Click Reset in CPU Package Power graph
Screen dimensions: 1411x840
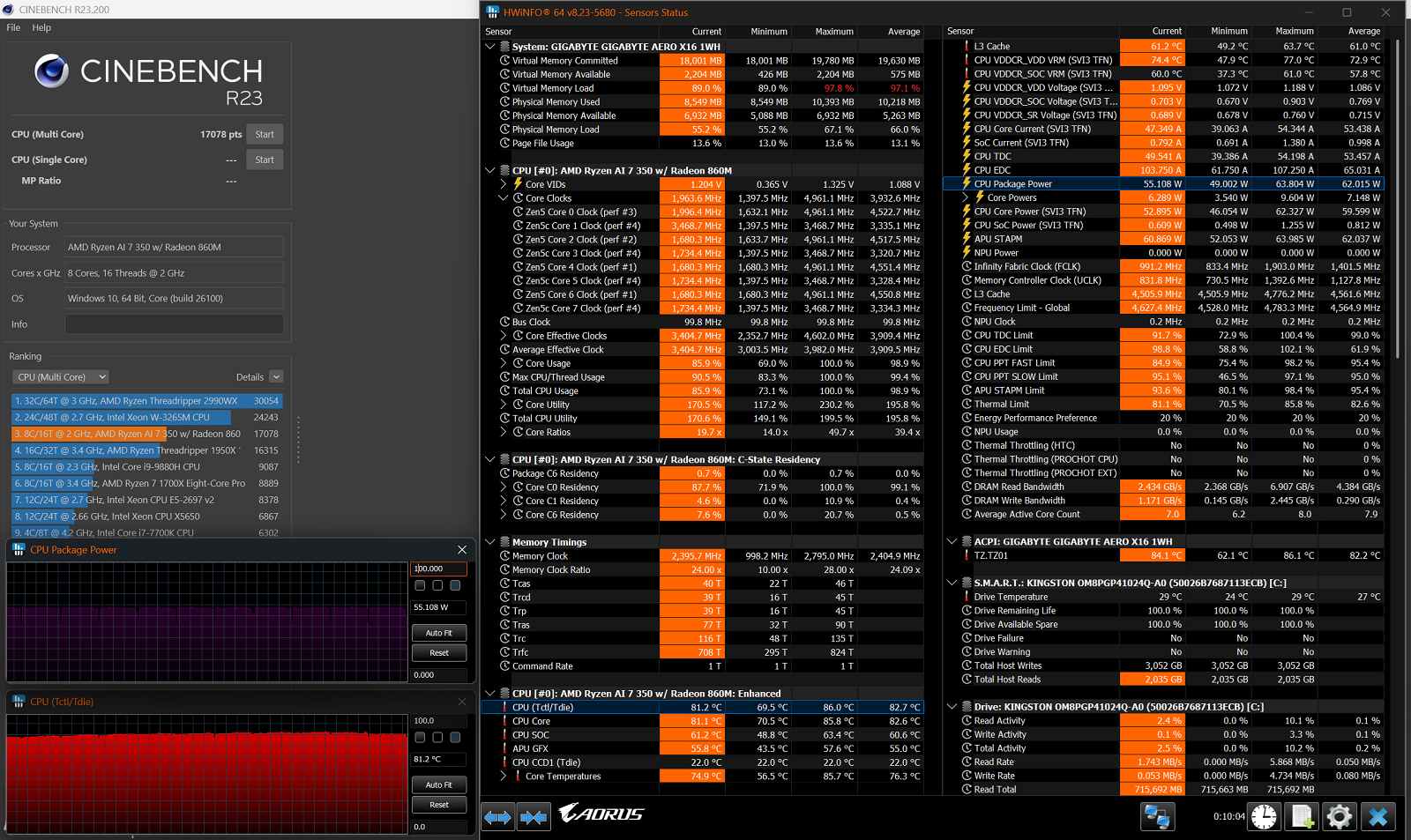439,653
